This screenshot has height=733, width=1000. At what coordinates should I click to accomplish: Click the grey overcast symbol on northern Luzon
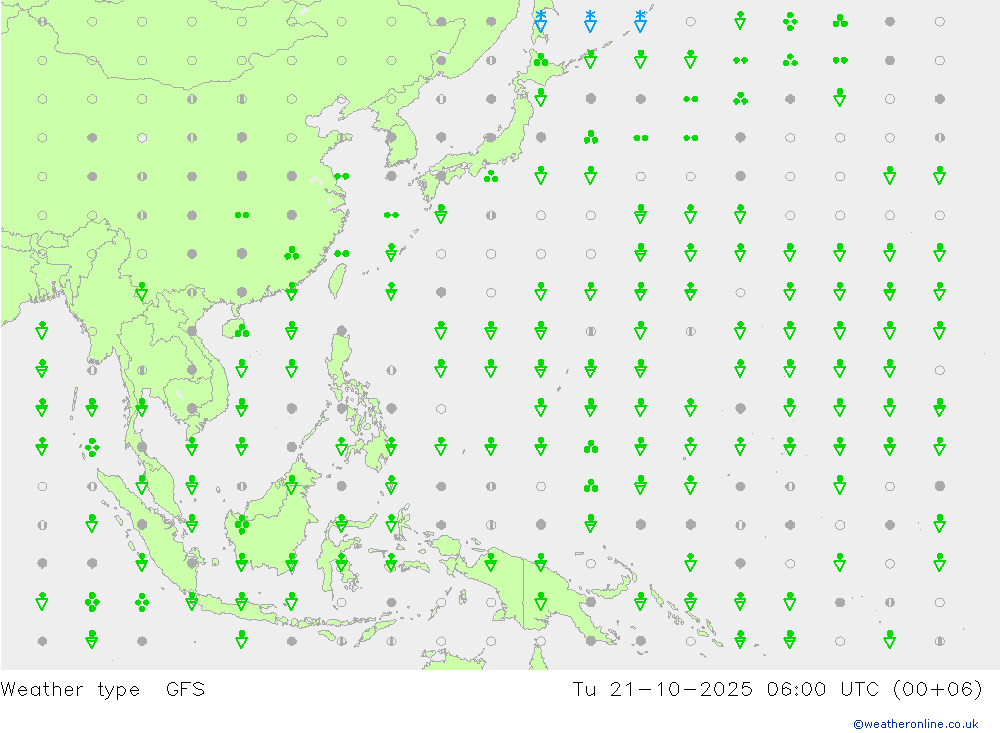click(342, 331)
